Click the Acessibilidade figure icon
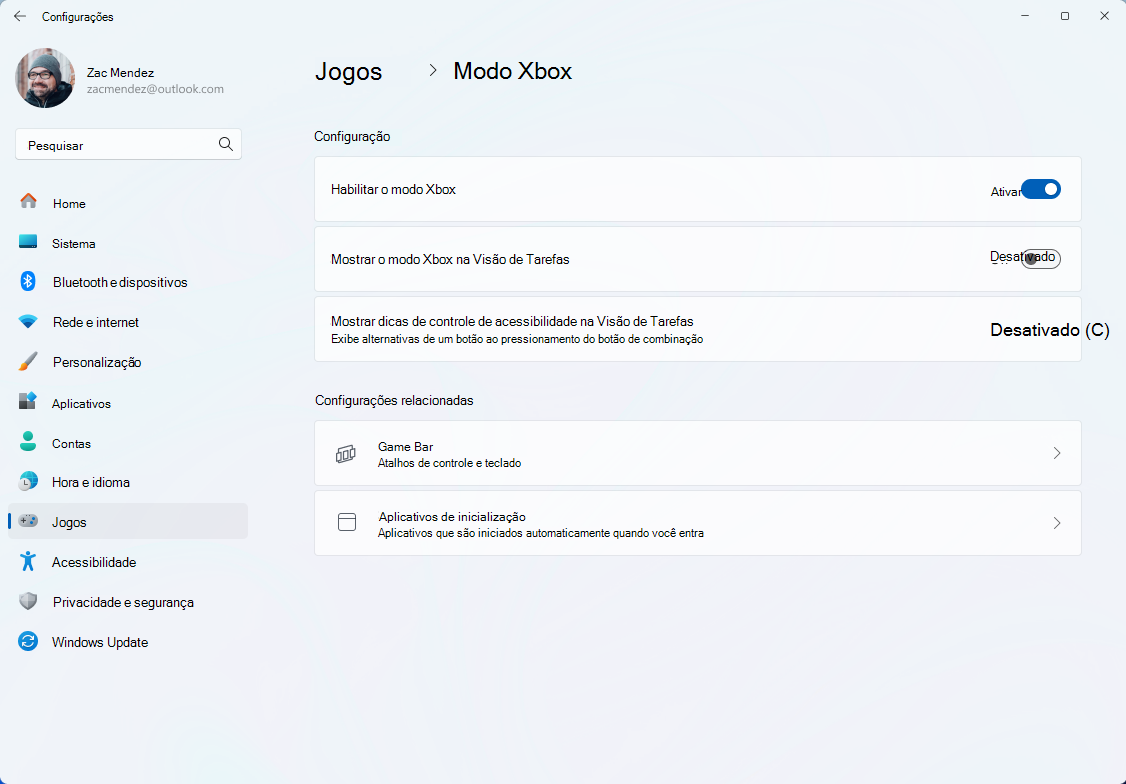 point(28,561)
